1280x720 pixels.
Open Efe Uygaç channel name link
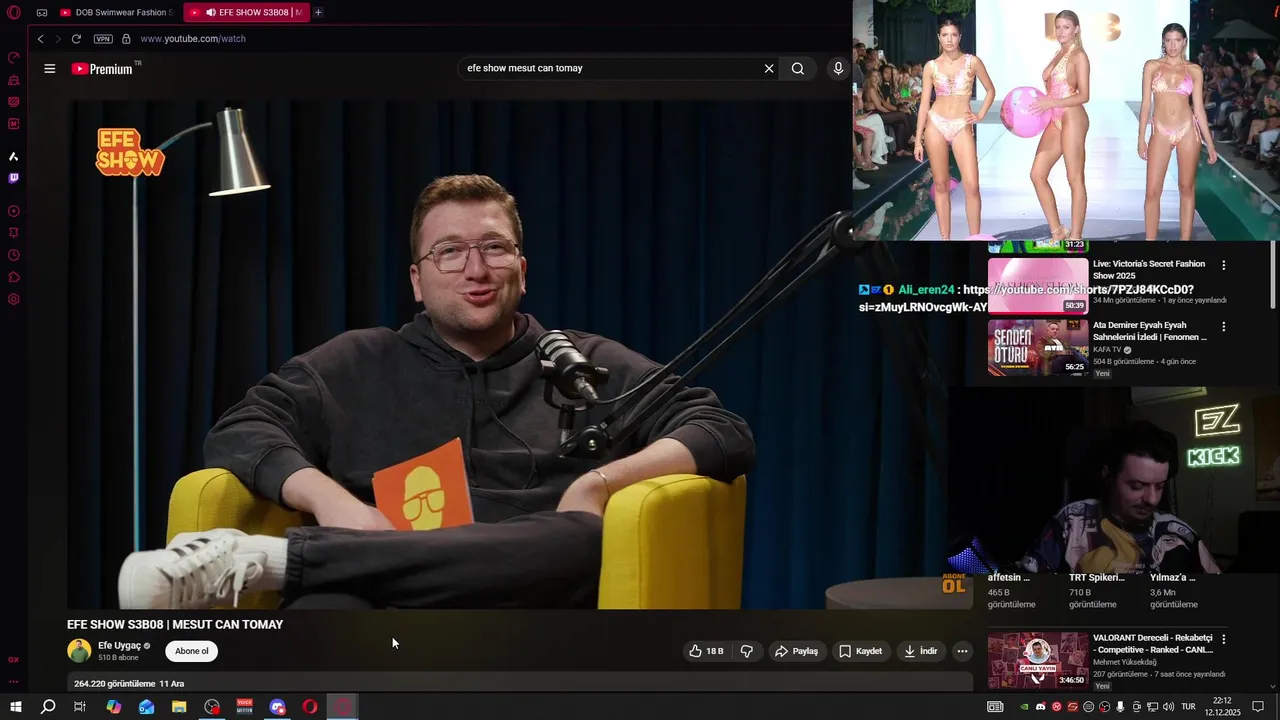pyautogui.click(x=119, y=646)
